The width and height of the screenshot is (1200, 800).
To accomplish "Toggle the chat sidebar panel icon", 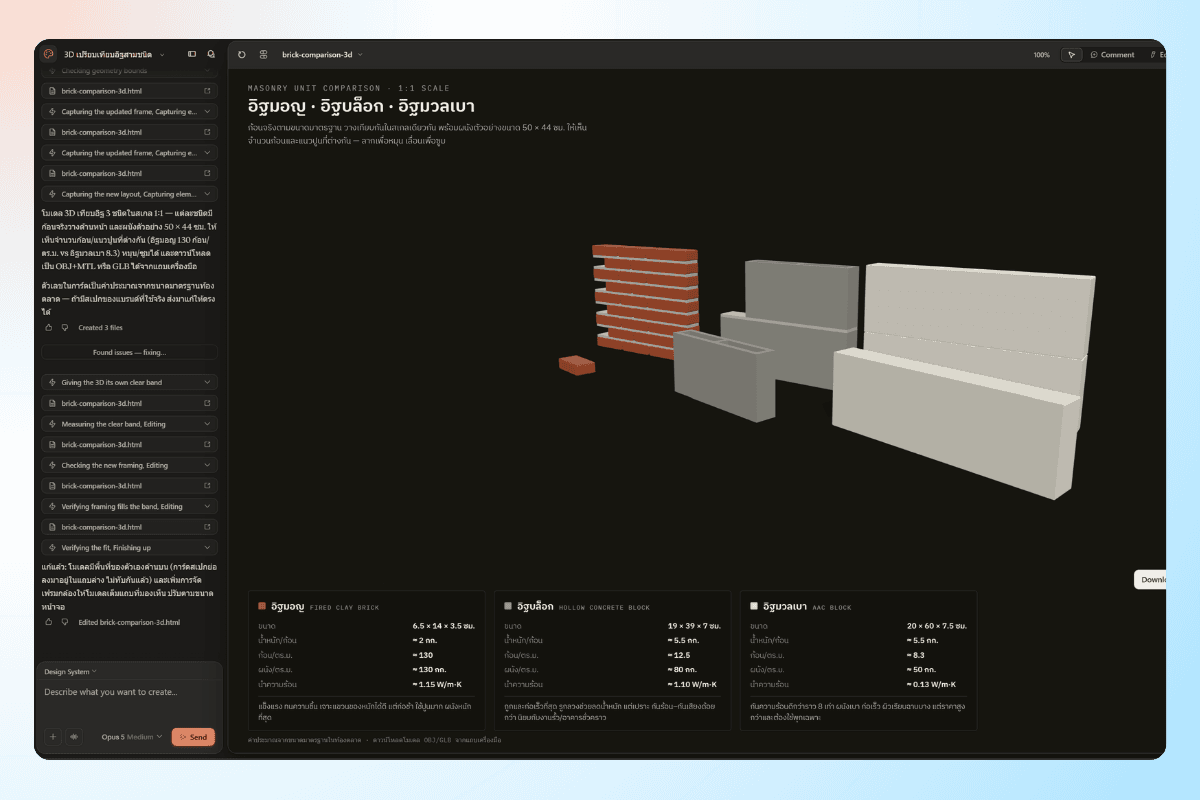I will tap(192, 54).
